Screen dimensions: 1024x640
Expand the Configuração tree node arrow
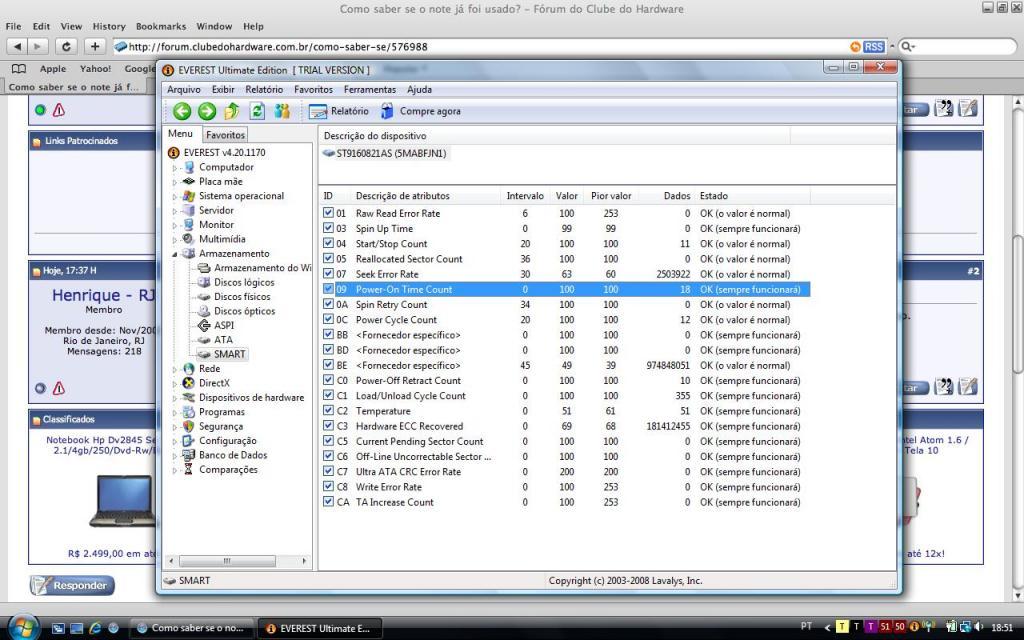tap(174, 441)
